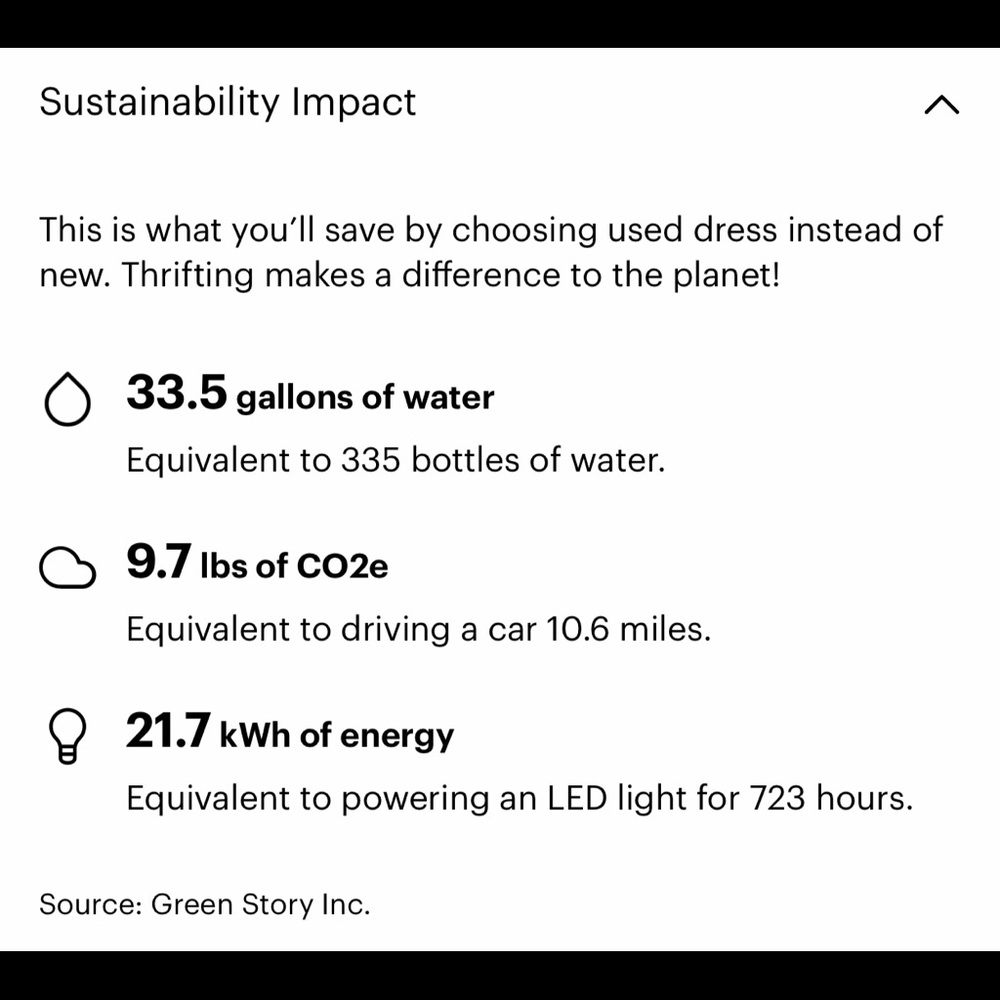Click the 33.5 water savings number
The height and width of the screenshot is (1000, 1000).
tap(176, 393)
